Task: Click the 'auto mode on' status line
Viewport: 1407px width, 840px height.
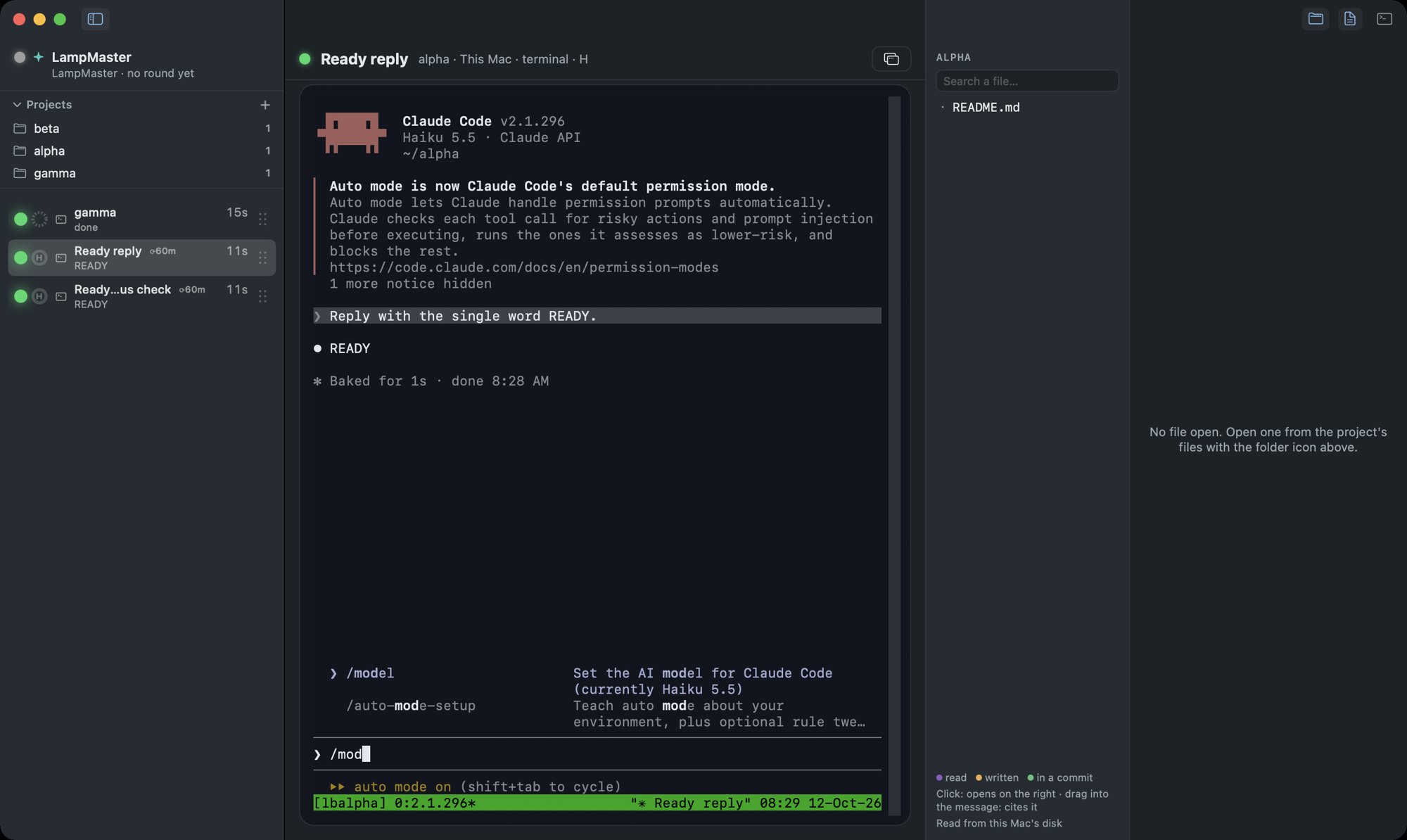Action: [x=475, y=787]
